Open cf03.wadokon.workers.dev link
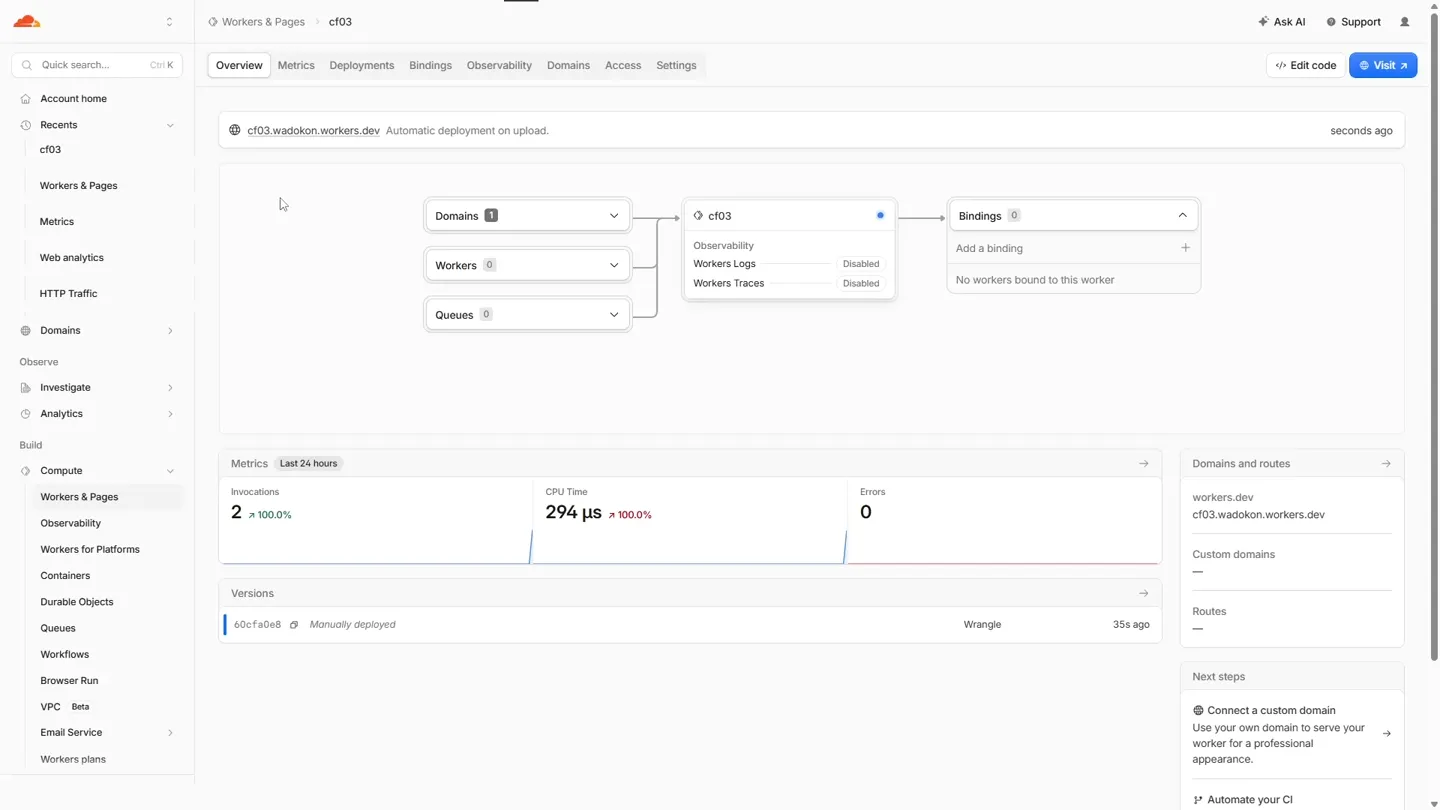 pos(313,131)
